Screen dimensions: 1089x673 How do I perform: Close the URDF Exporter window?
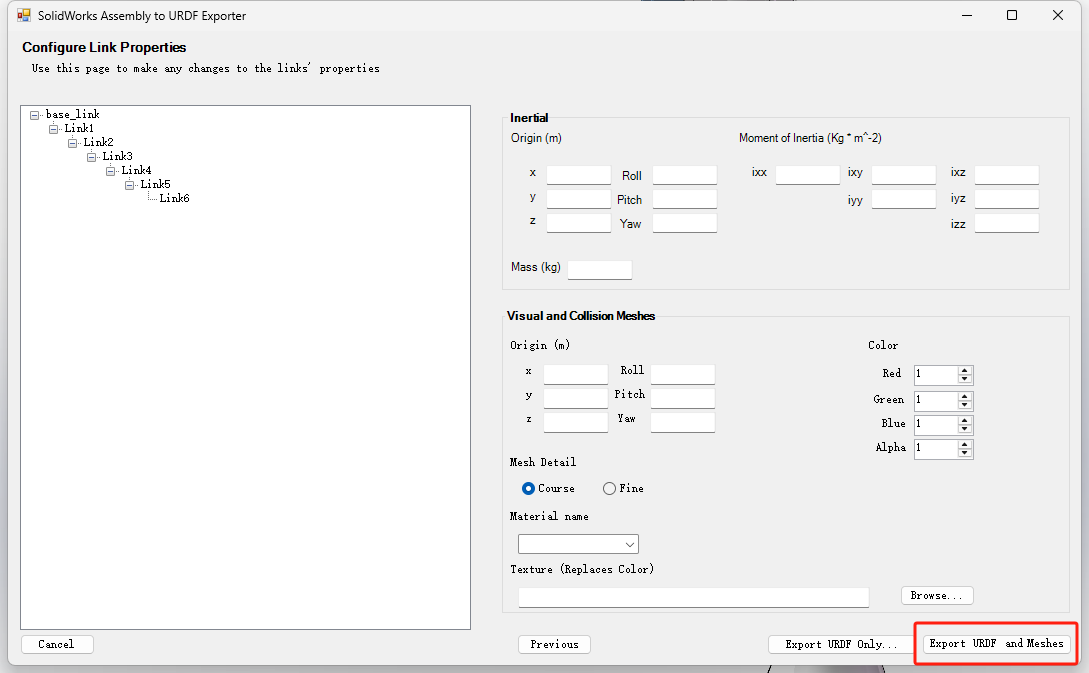pyautogui.click(x=1058, y=15)
